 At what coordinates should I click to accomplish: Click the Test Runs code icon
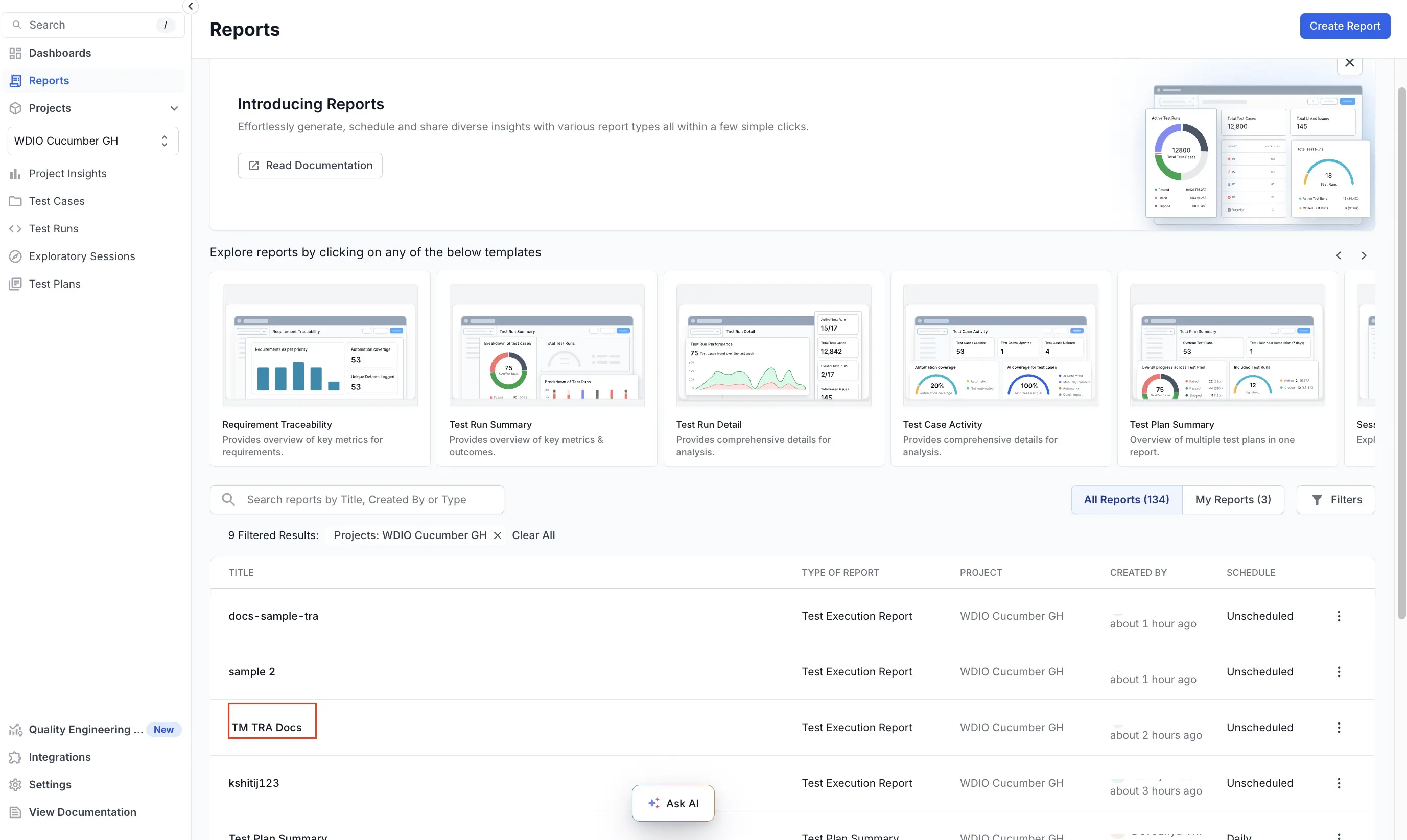coord(15,229)
